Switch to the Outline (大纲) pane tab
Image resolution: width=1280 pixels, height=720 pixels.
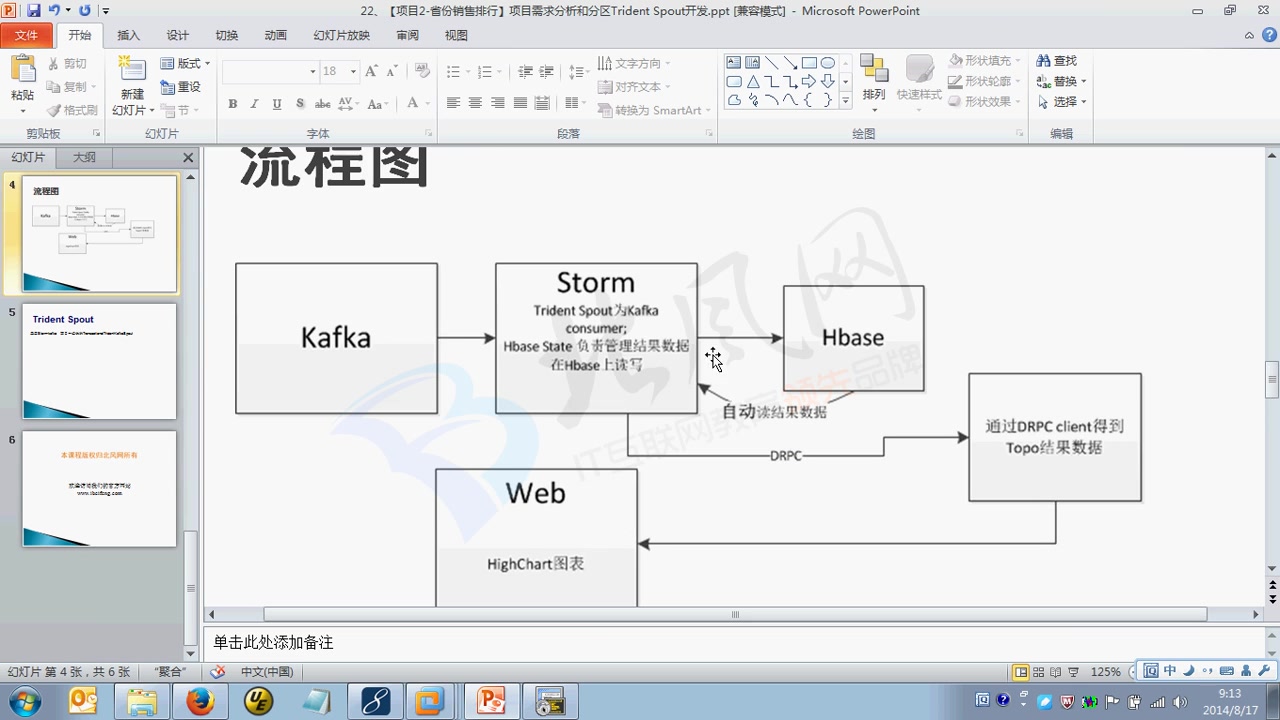click(x=85, y=158)
